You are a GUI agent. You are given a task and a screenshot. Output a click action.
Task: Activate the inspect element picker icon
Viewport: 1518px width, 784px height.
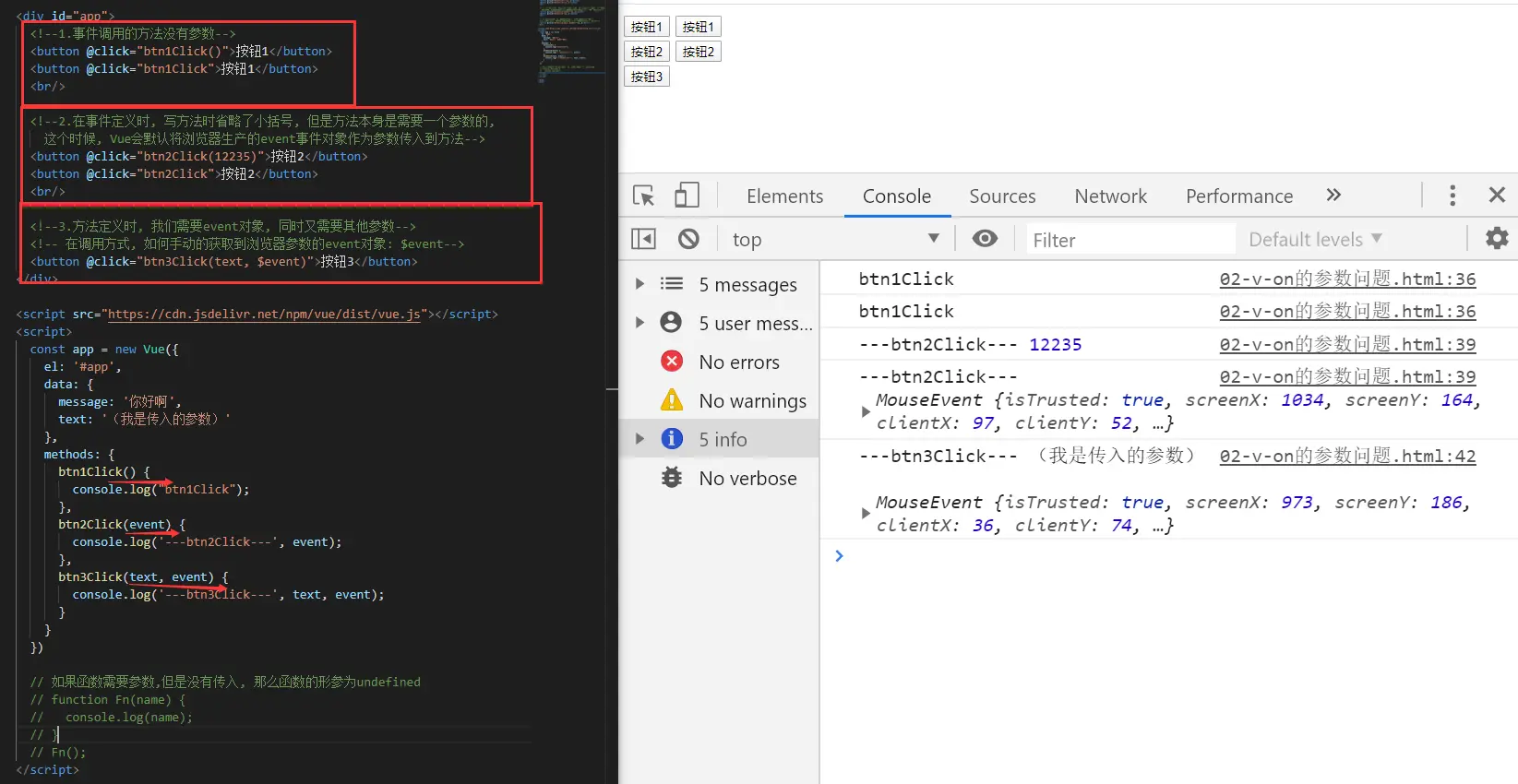(643, 196)
